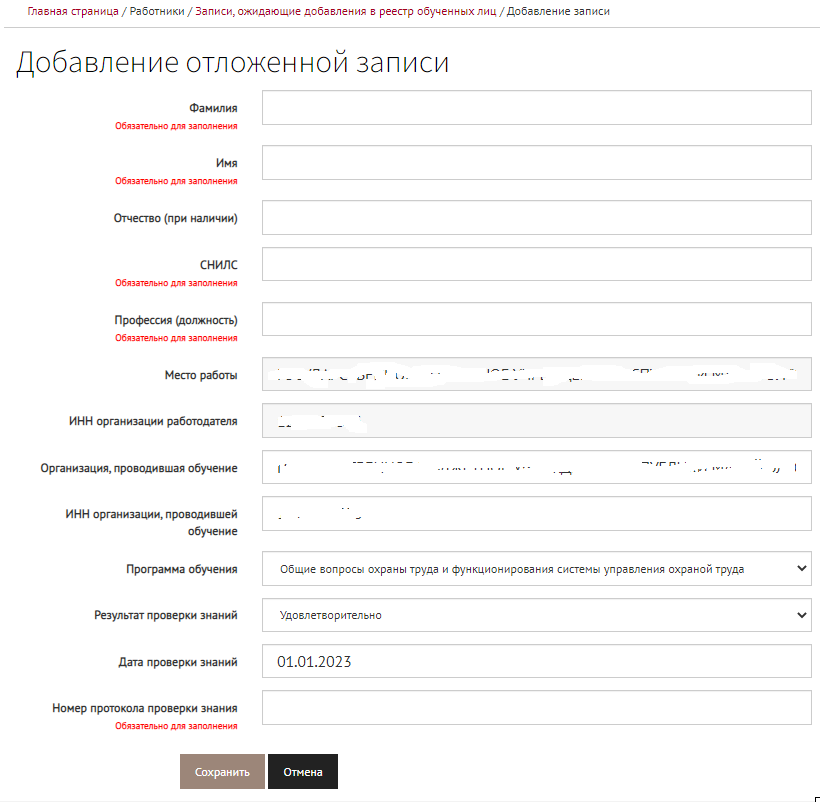Click Обязательно для заполнения under Номер протокола
This screenshot has width=820, height=802.
[176, 726]
